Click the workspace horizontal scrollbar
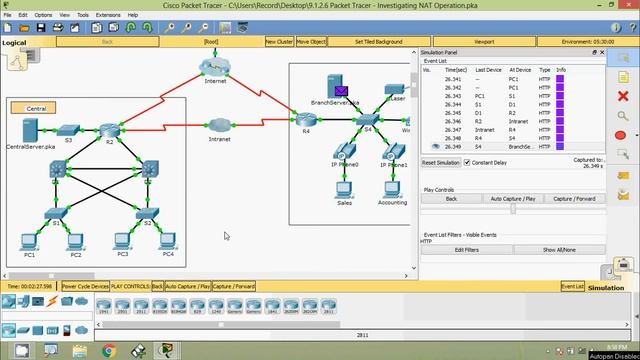 pos(51,276)
